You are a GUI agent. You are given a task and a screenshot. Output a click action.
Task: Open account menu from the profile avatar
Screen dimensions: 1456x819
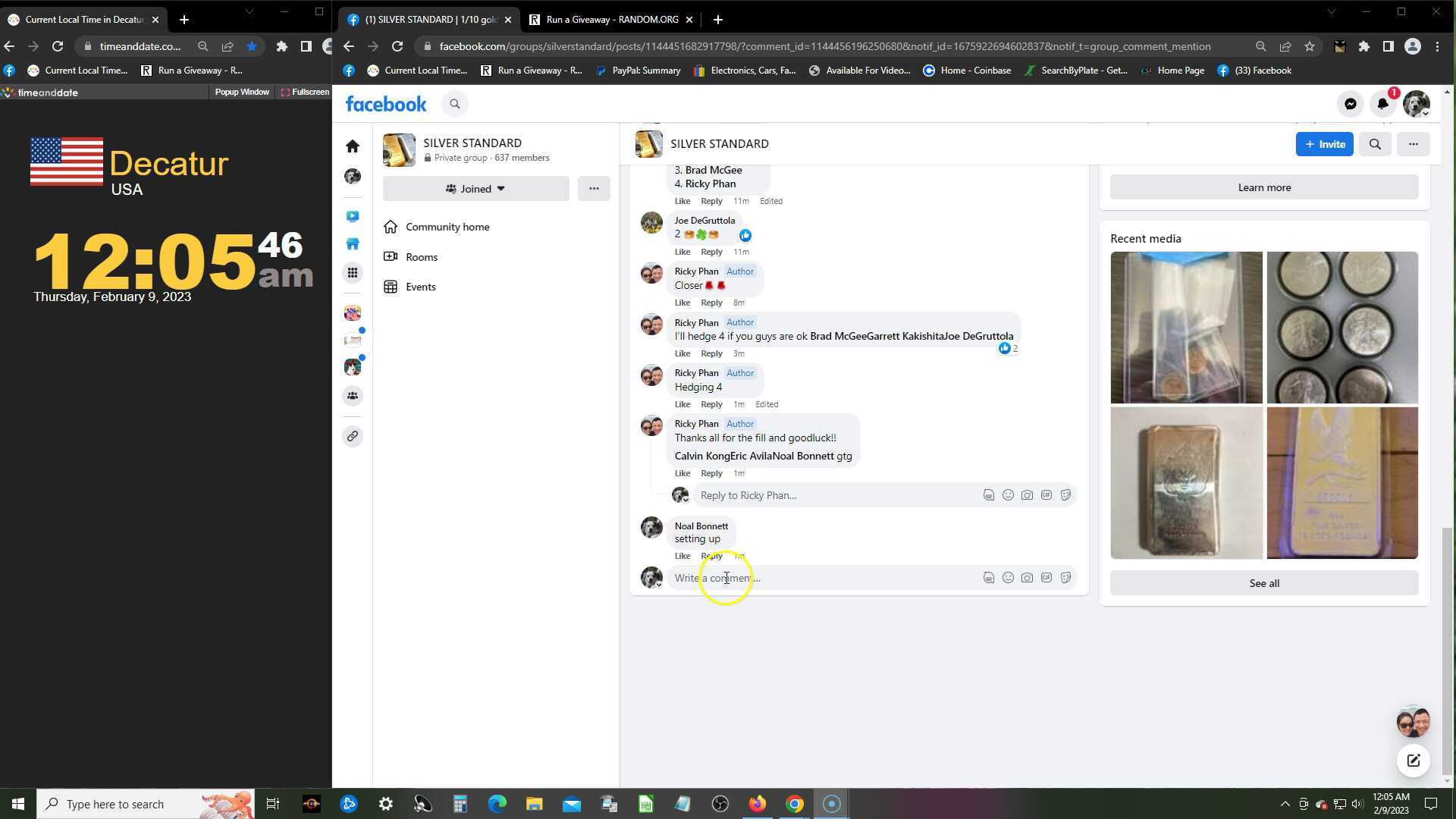pyautogui.click(x=1415, y=105)
